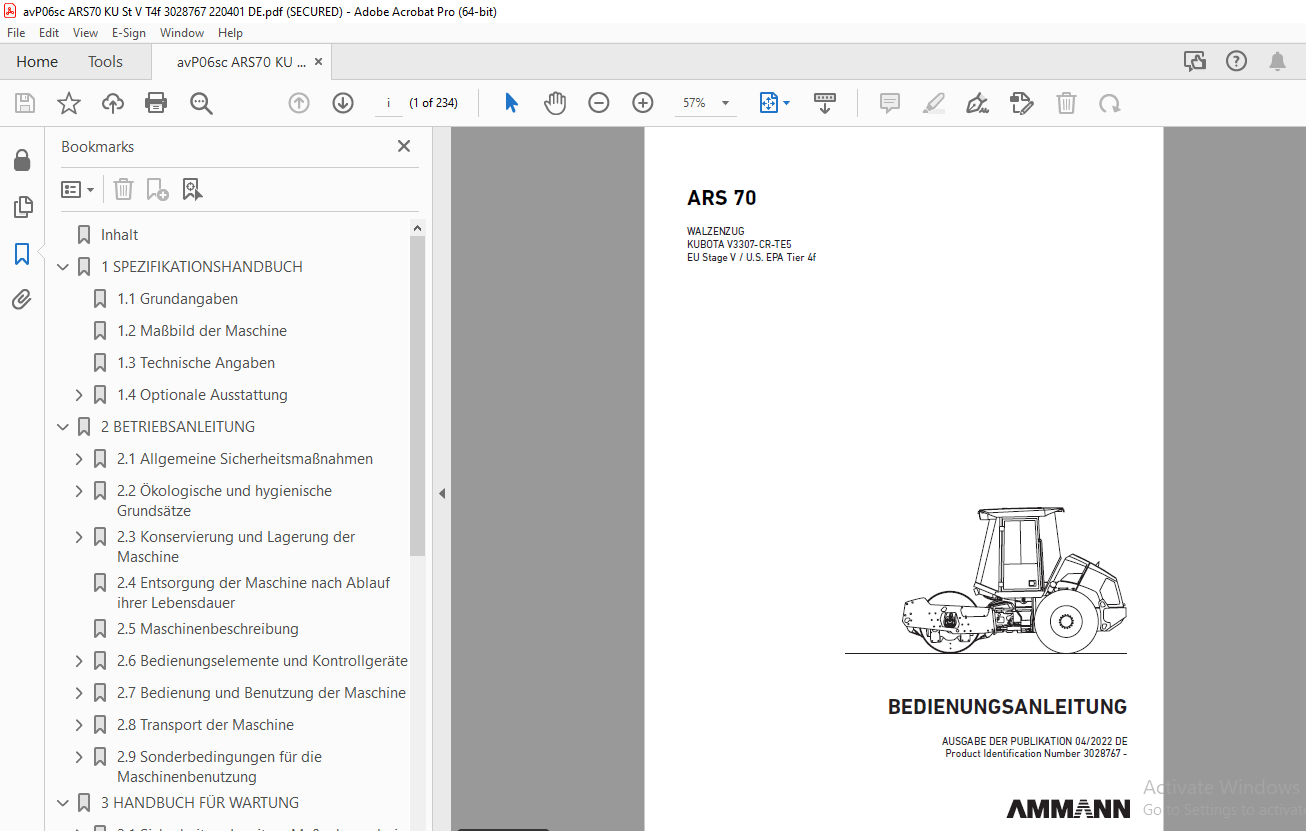Delete selected bookmark trash icon

coord(123,189)
